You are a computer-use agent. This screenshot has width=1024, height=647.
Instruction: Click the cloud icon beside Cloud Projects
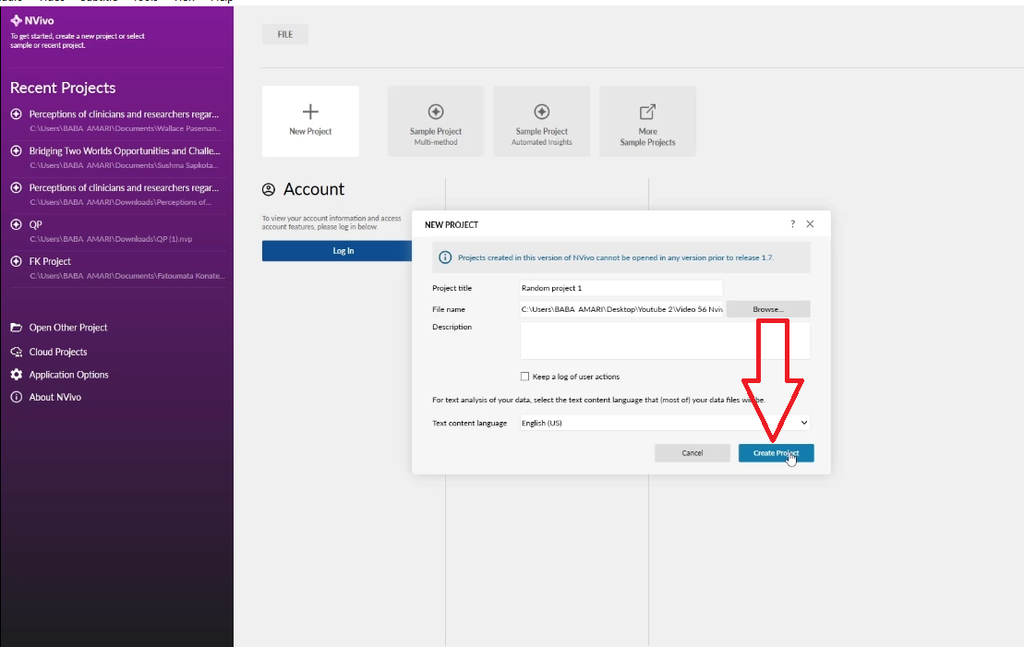pos(16,352)
